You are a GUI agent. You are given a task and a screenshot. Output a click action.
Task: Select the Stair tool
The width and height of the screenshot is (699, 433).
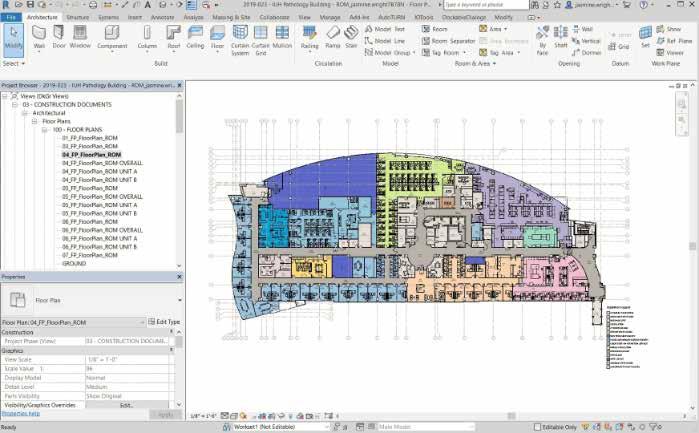click(351, 37)
